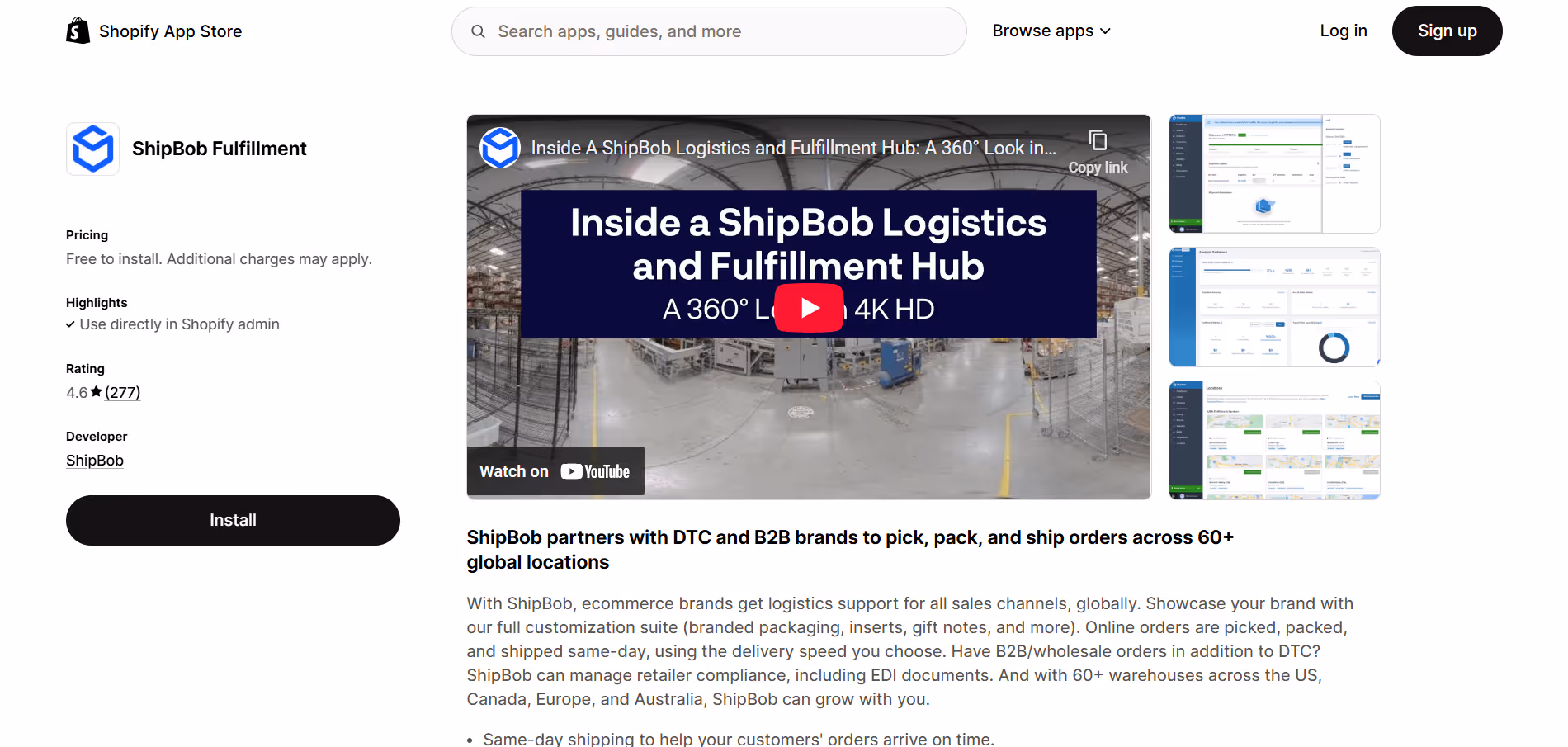Click Watch on YouTube button
This screenshot has height=747, width=1568.
[x=555, y=471]
